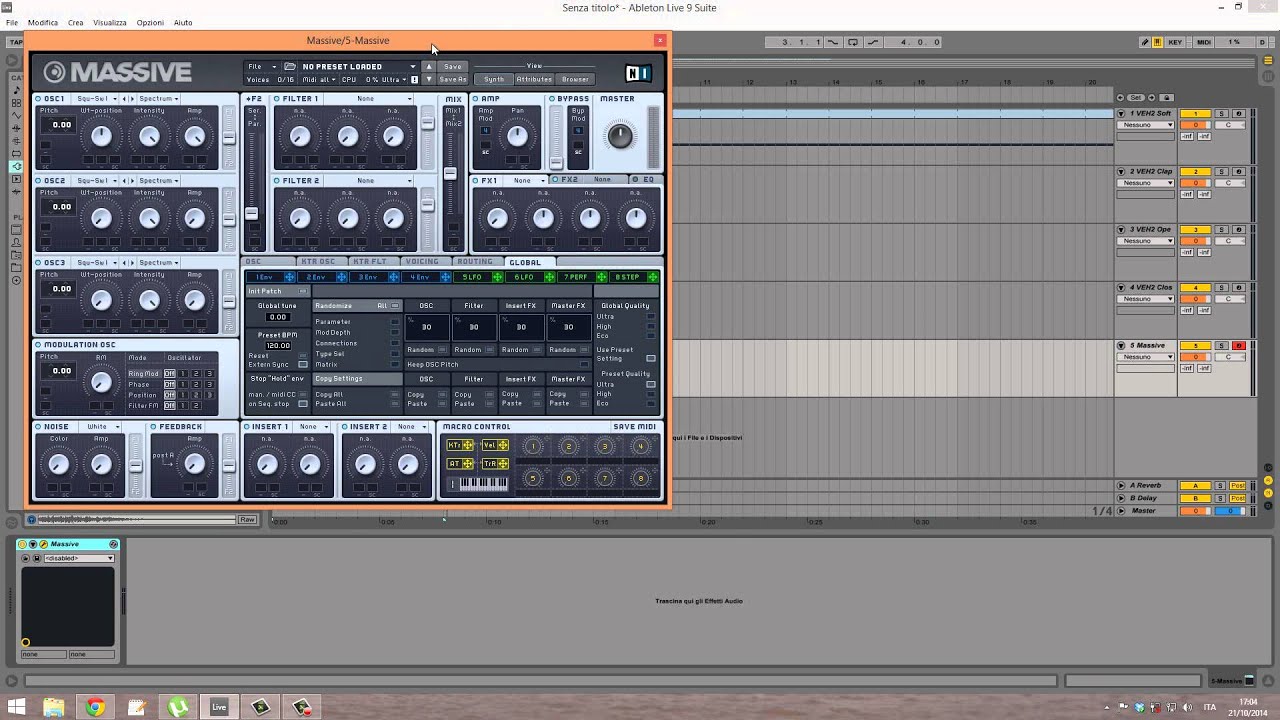Click the Vel macro crosshair handle
Screen dimensions: 1280x720
pyautogui.click(x=502, y=445)
